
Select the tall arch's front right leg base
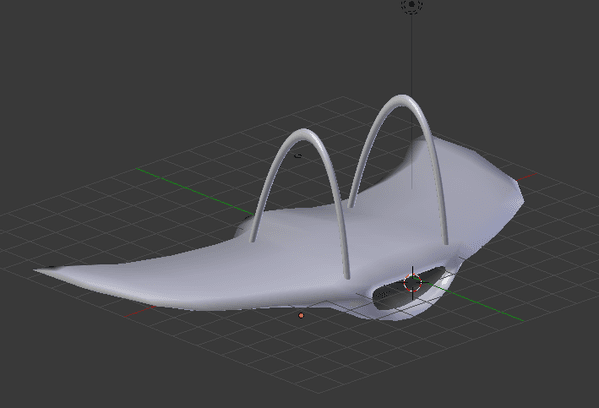[445, 241]
